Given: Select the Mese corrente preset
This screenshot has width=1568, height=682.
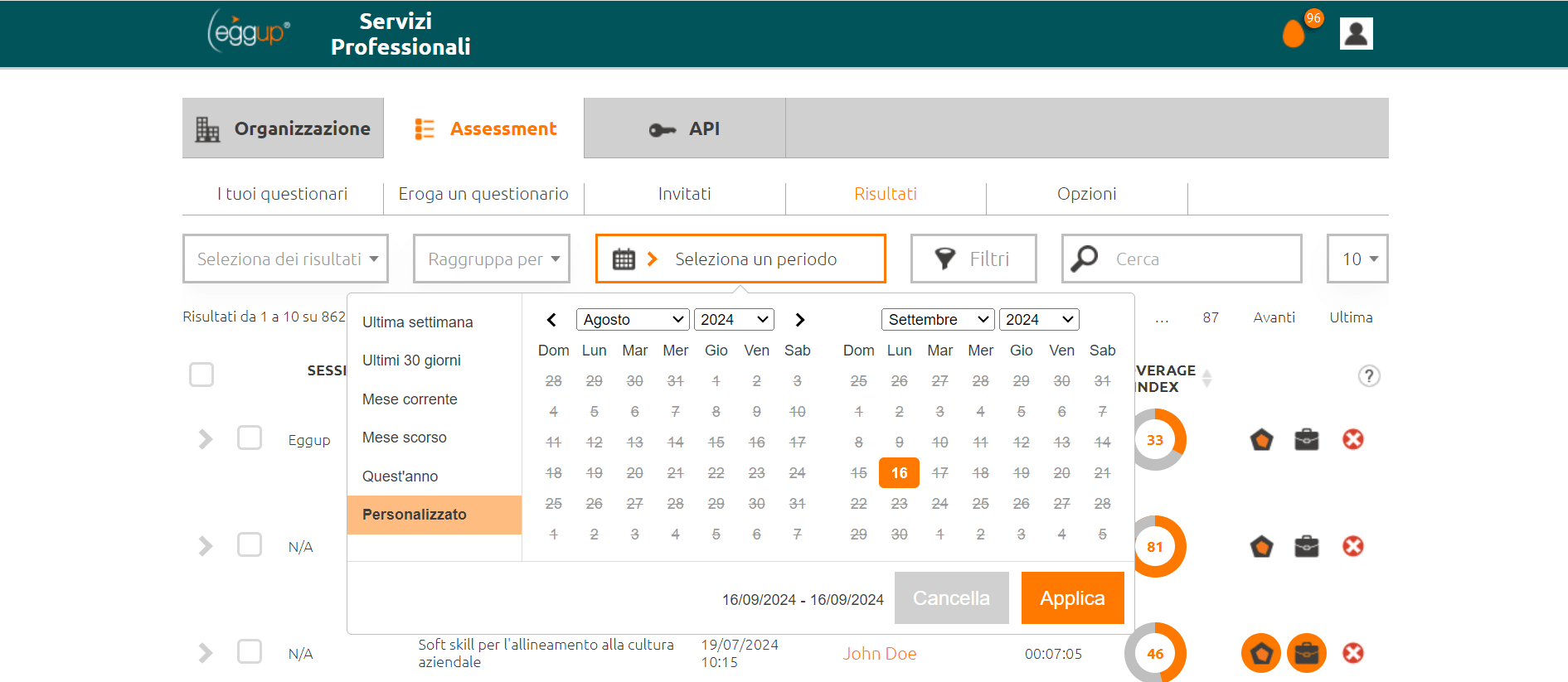Looking at the screenshot, I should (434, 399).
